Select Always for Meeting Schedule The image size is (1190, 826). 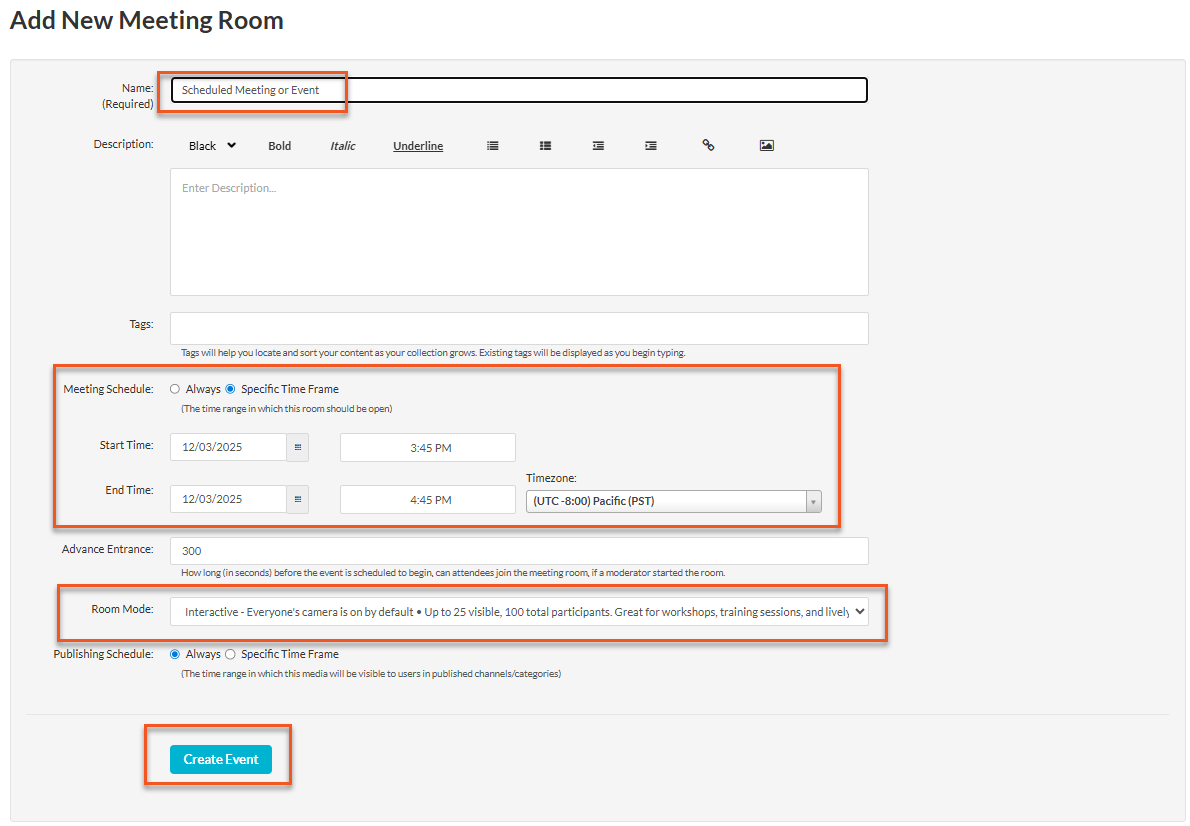[x=175, y=389]
